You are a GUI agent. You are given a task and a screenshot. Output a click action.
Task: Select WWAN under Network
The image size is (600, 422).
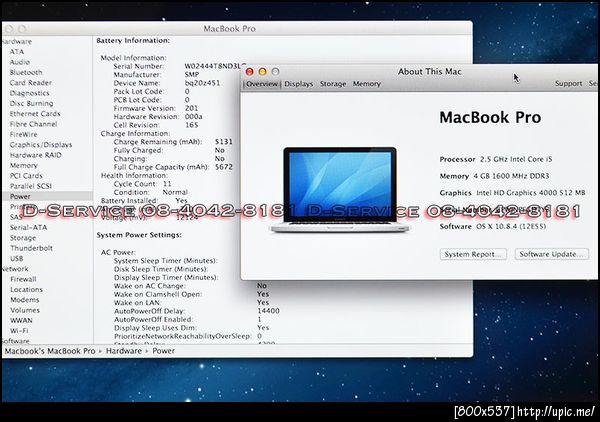click(21, 320)
